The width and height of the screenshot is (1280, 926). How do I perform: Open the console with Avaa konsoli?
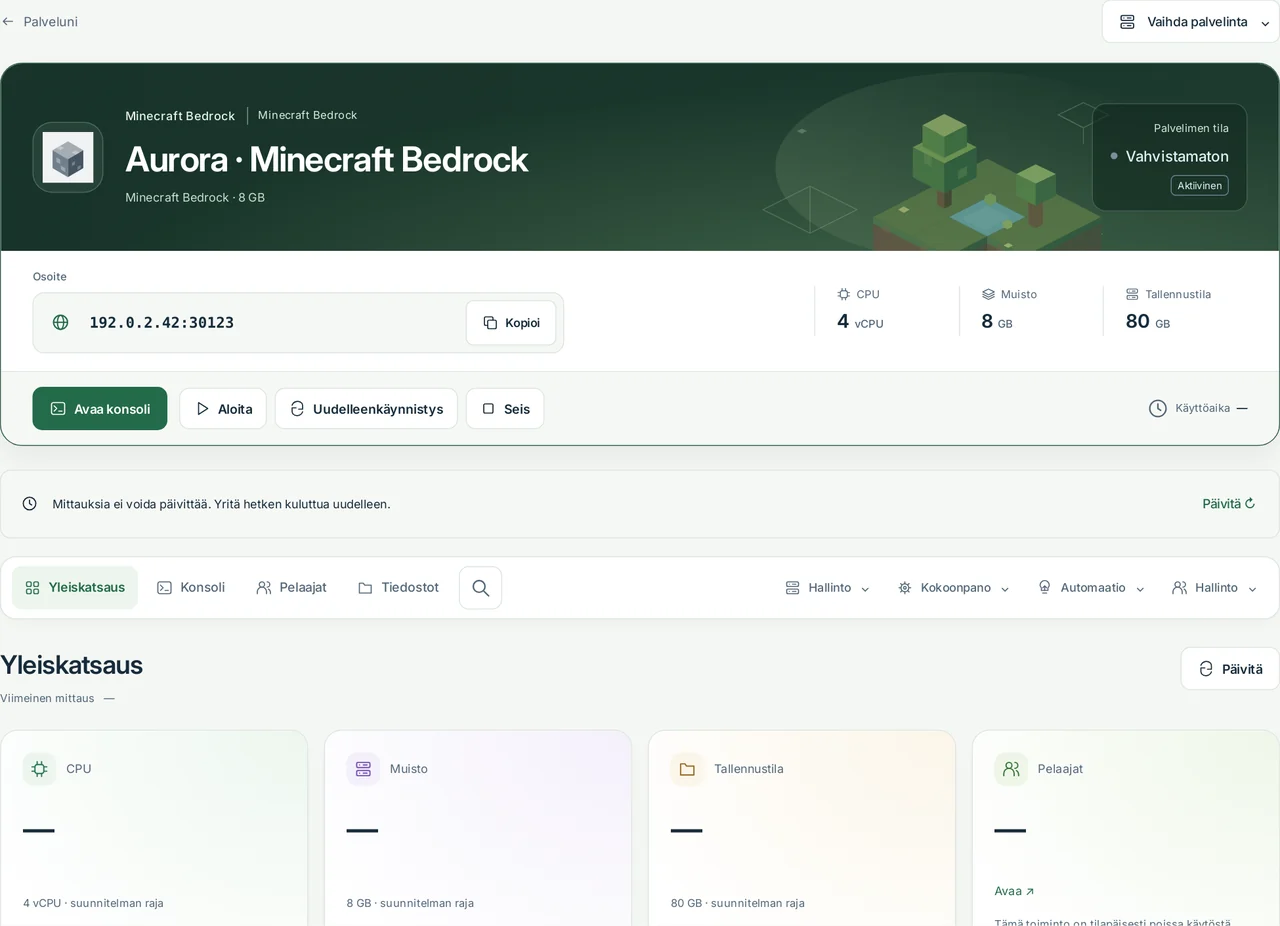click(x=100, y=409)
